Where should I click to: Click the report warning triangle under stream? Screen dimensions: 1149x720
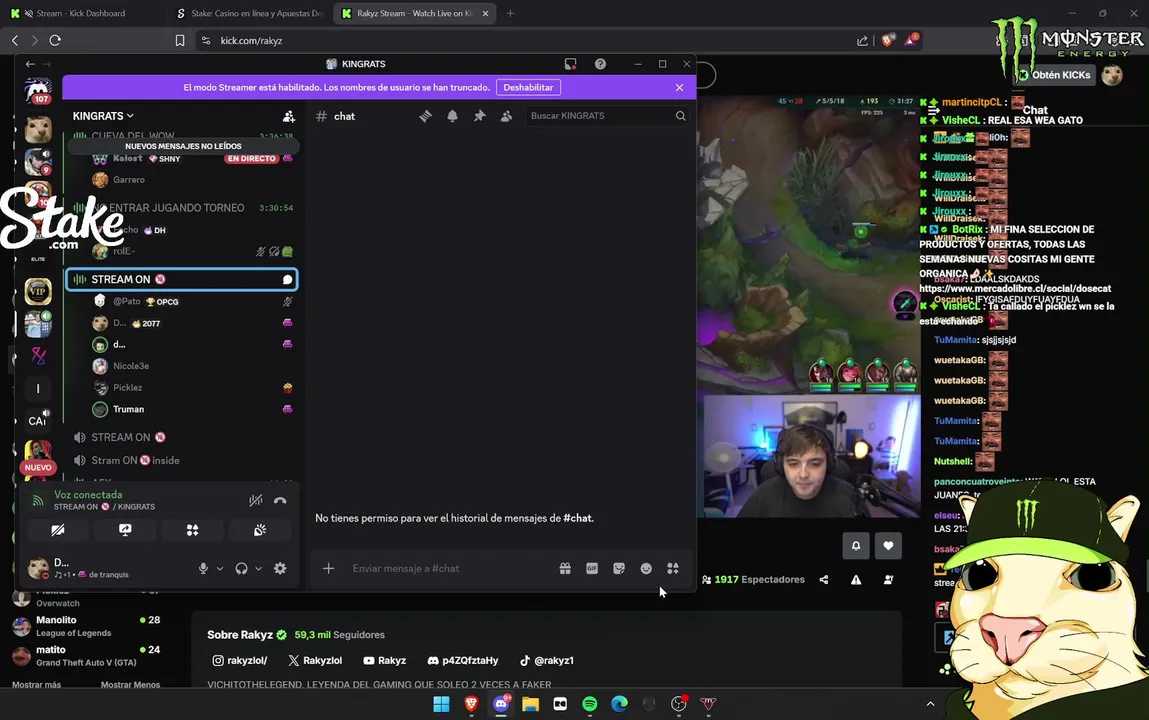tap(856, 579)
